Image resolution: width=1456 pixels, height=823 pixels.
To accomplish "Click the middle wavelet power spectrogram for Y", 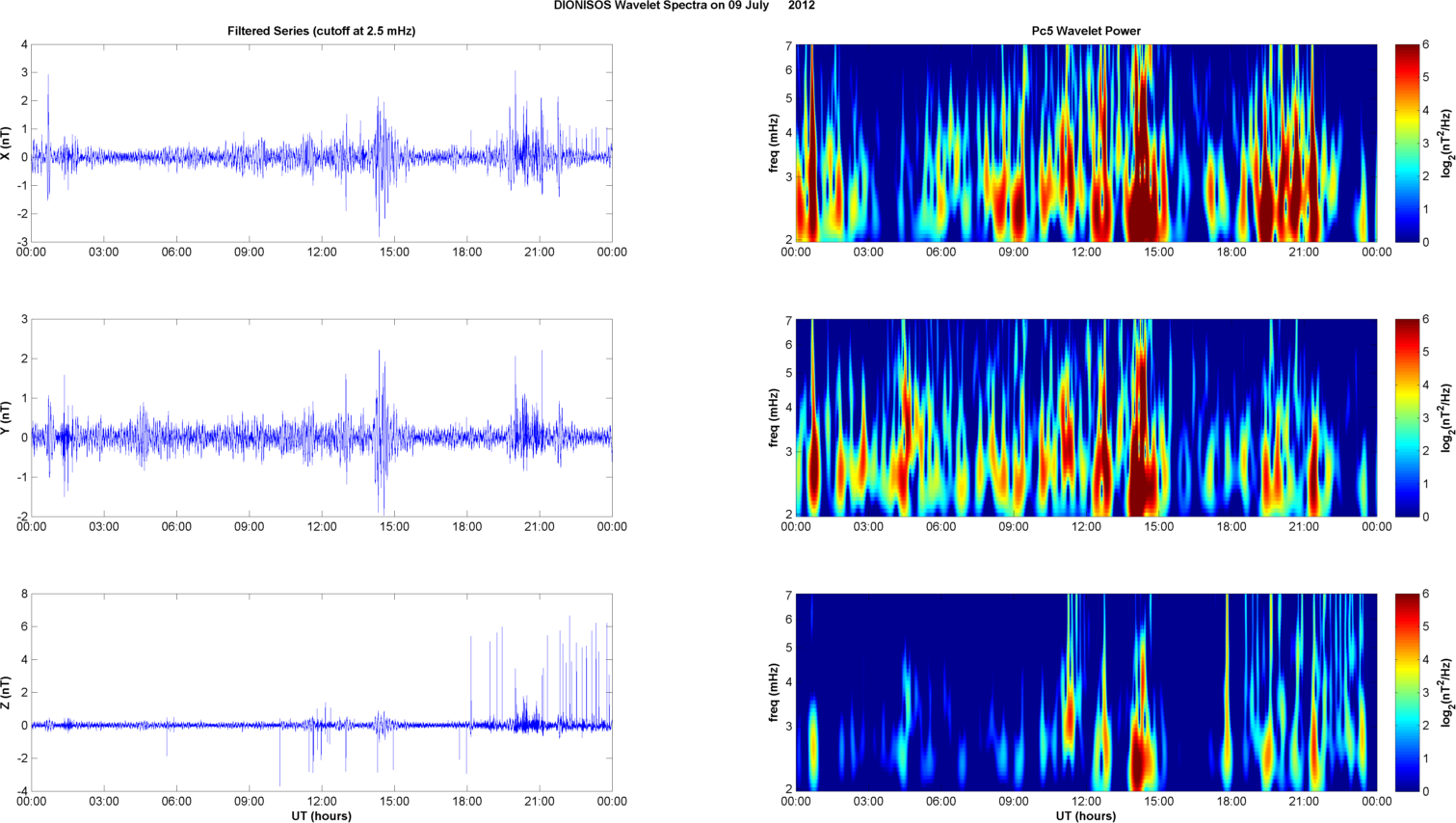I will (x=1086, y=417).
